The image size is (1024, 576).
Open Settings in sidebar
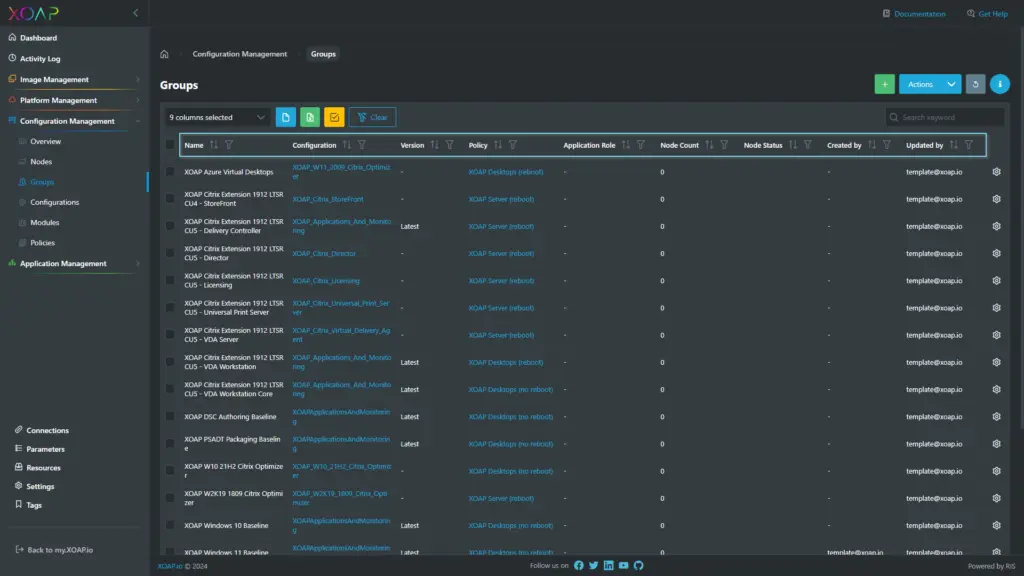40,487
